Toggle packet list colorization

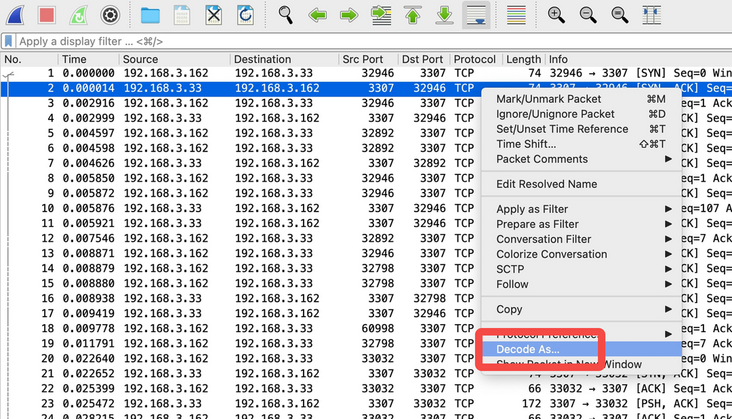click(x=516, y=15)
